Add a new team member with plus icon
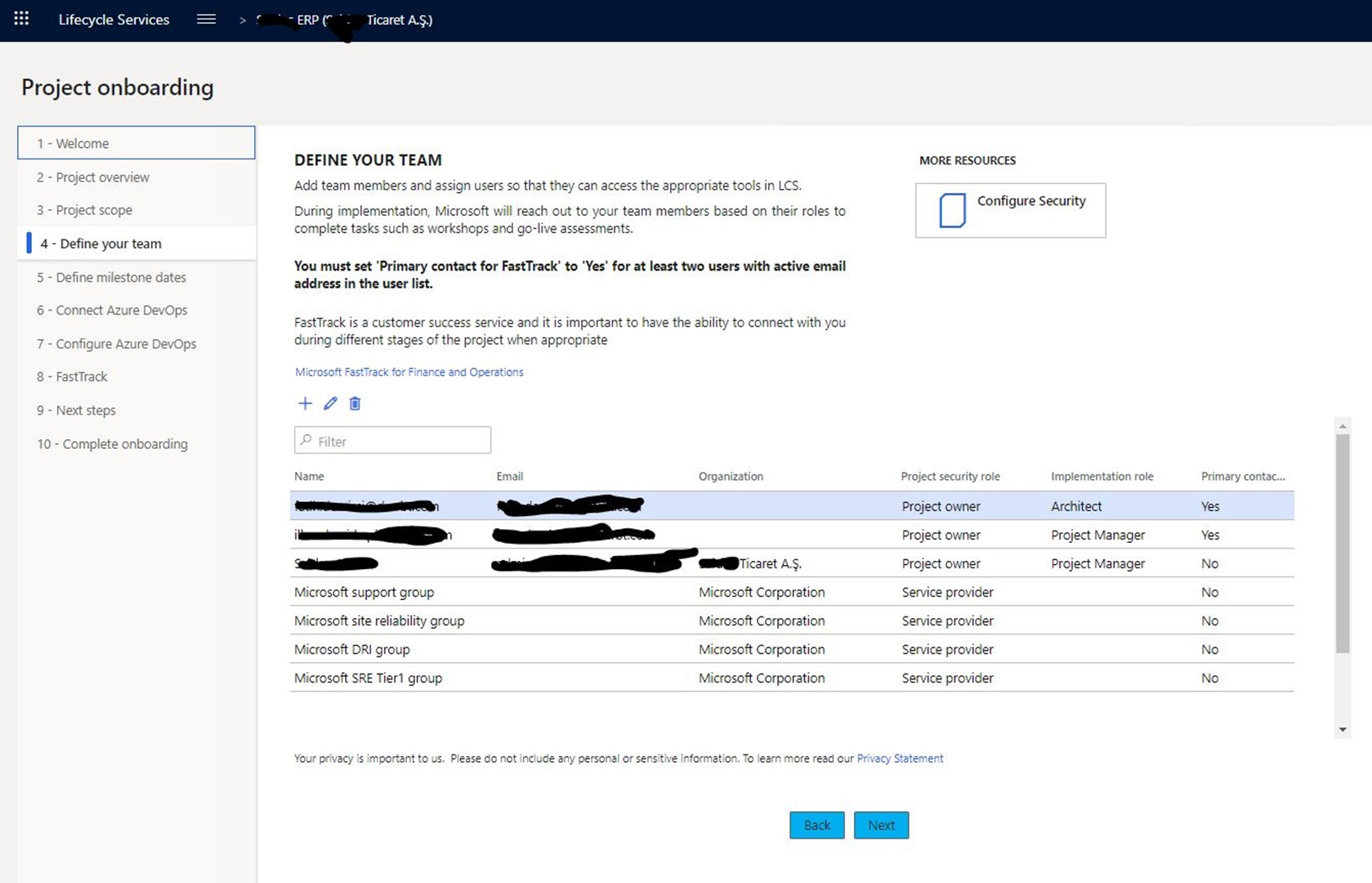Viewport: 1372px width, 883px height. coord(305,403)
